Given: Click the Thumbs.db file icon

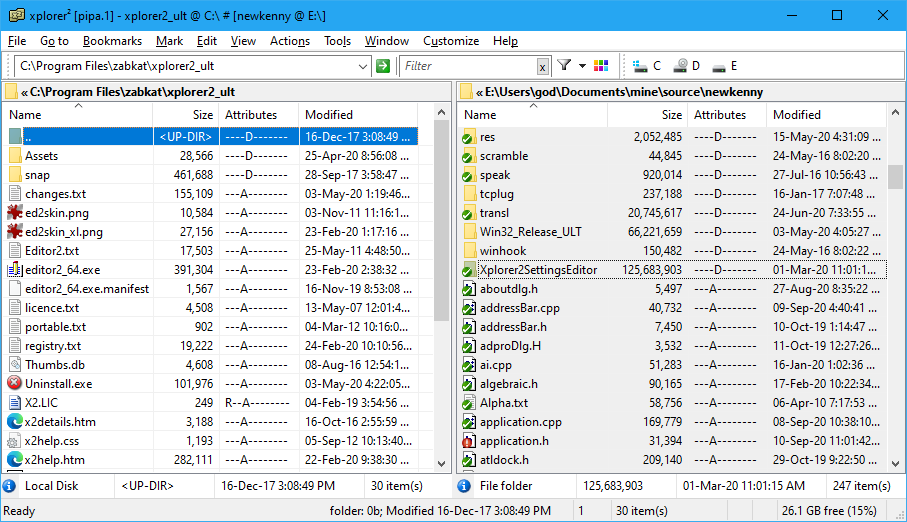Looking at the screenshot, I should (15, 365).
